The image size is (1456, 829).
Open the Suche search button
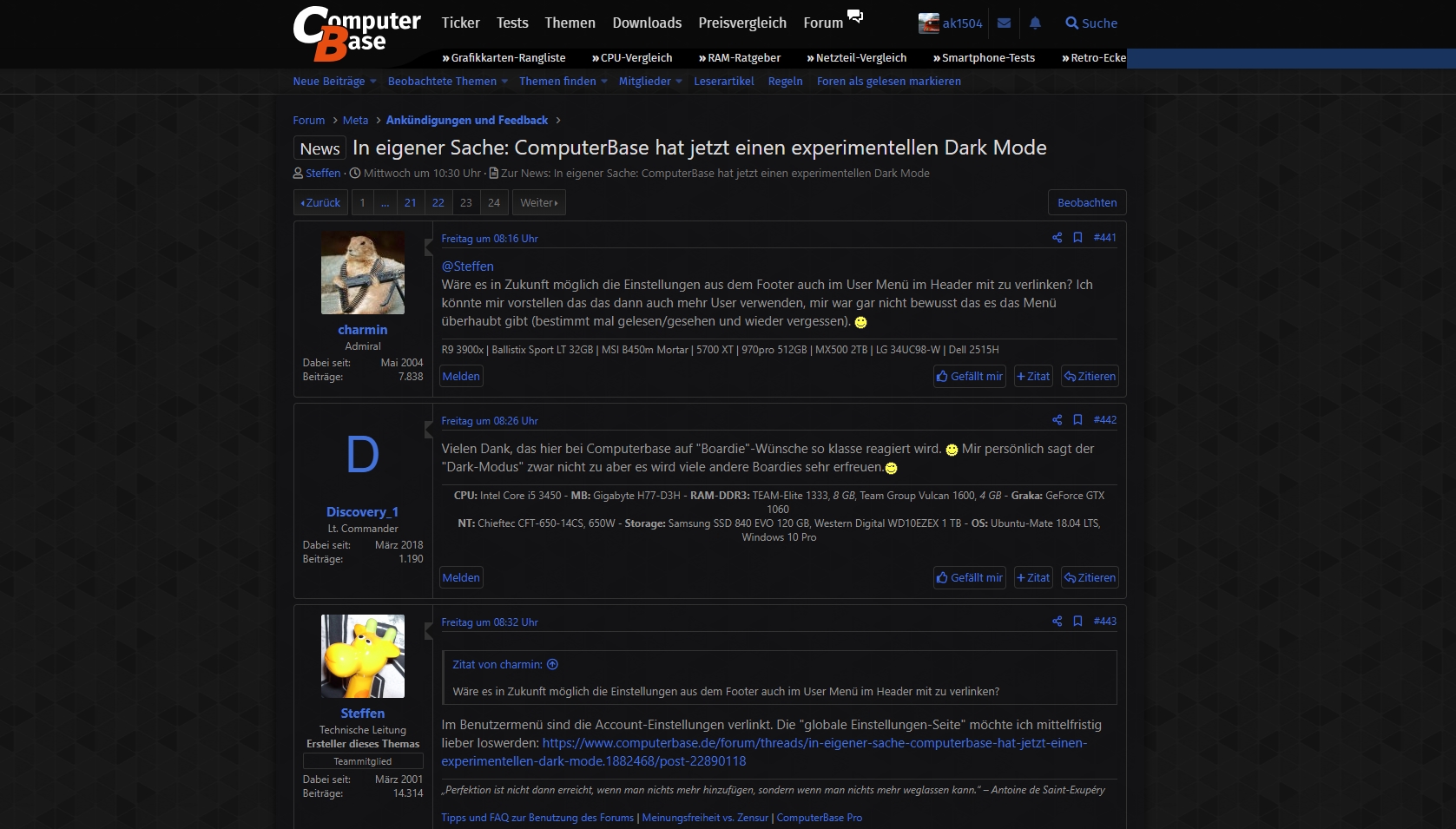(1091, 23)
